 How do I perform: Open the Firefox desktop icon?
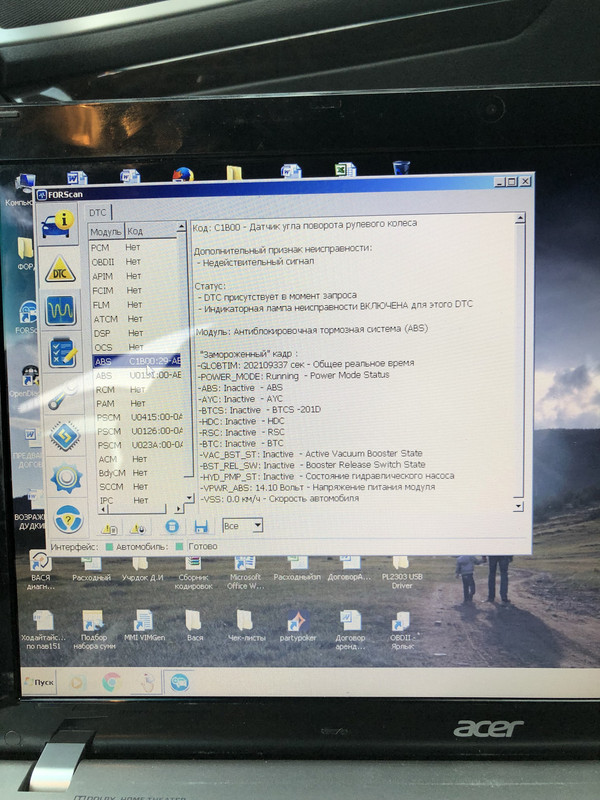[182, 174]
